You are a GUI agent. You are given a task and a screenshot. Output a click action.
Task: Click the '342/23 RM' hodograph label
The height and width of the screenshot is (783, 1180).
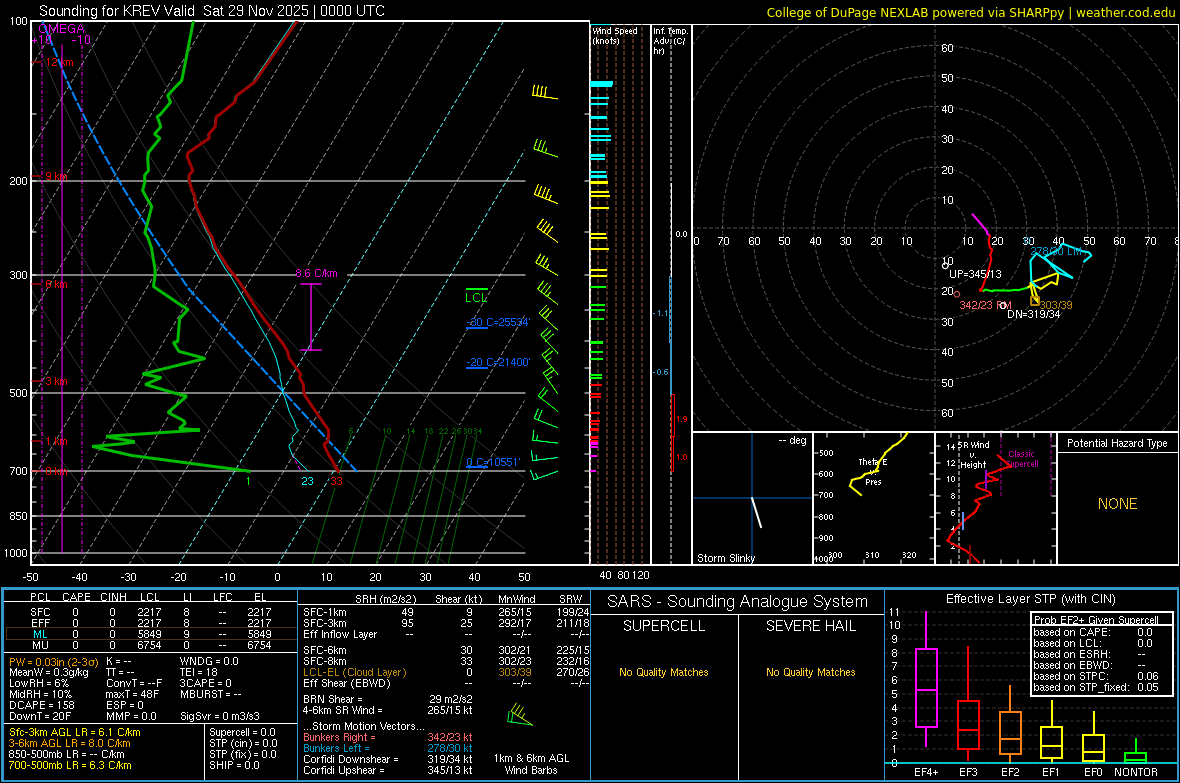[985, 305]
